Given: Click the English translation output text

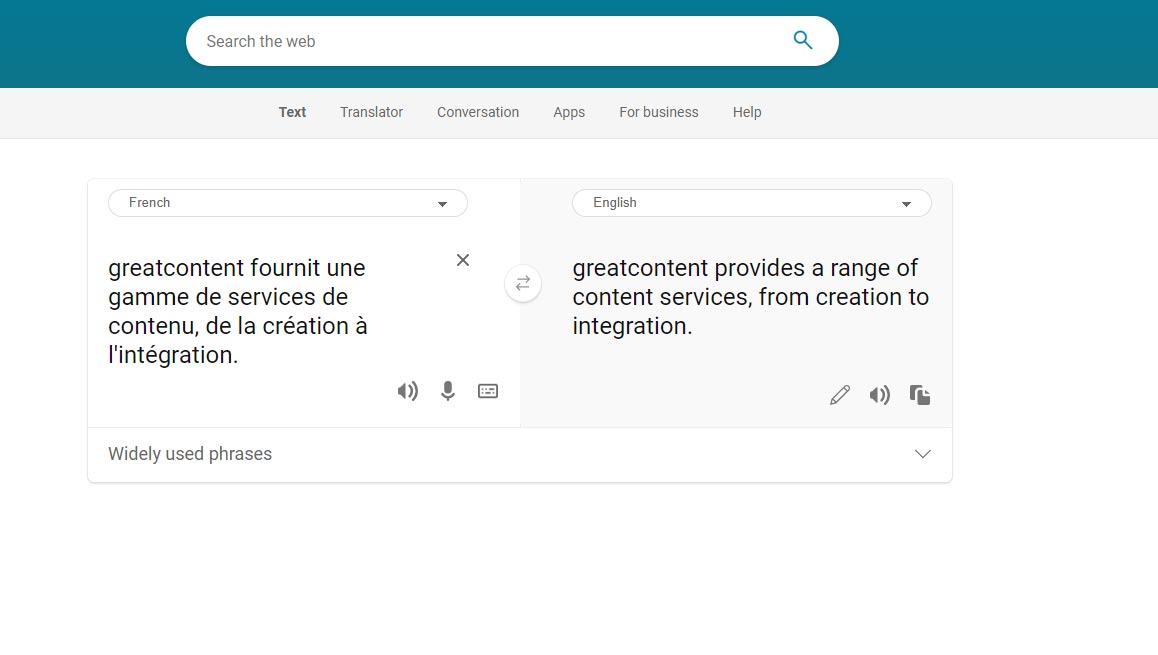Looking at the screenshot, I should pyautogui.click(x=750, y=297).
